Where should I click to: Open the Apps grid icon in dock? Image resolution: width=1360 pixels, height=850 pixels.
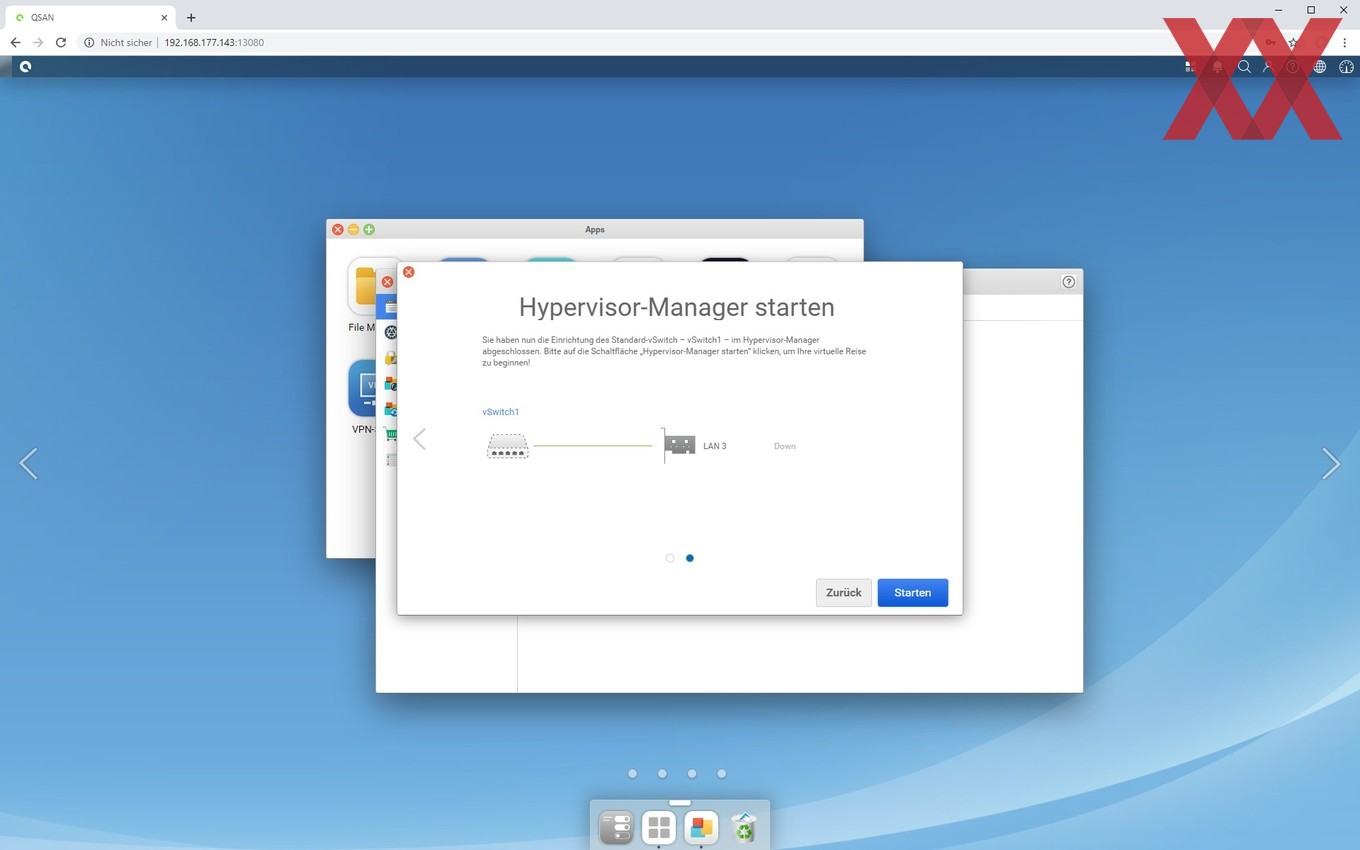659,827
